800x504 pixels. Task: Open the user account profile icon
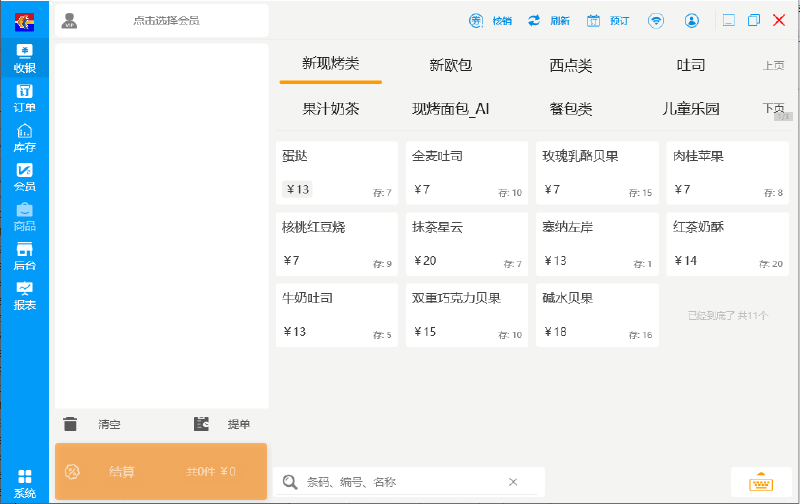[692, 21]
